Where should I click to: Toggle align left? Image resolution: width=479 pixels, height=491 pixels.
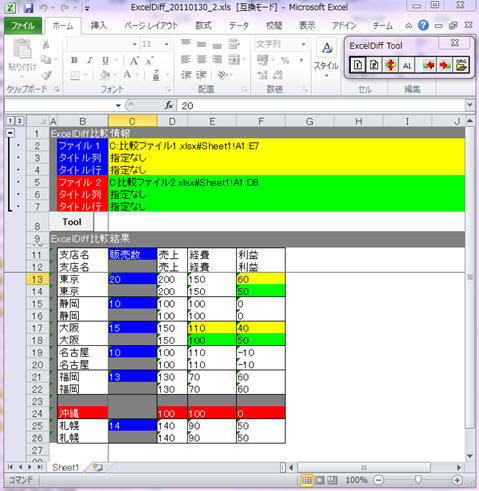(186, 60)
